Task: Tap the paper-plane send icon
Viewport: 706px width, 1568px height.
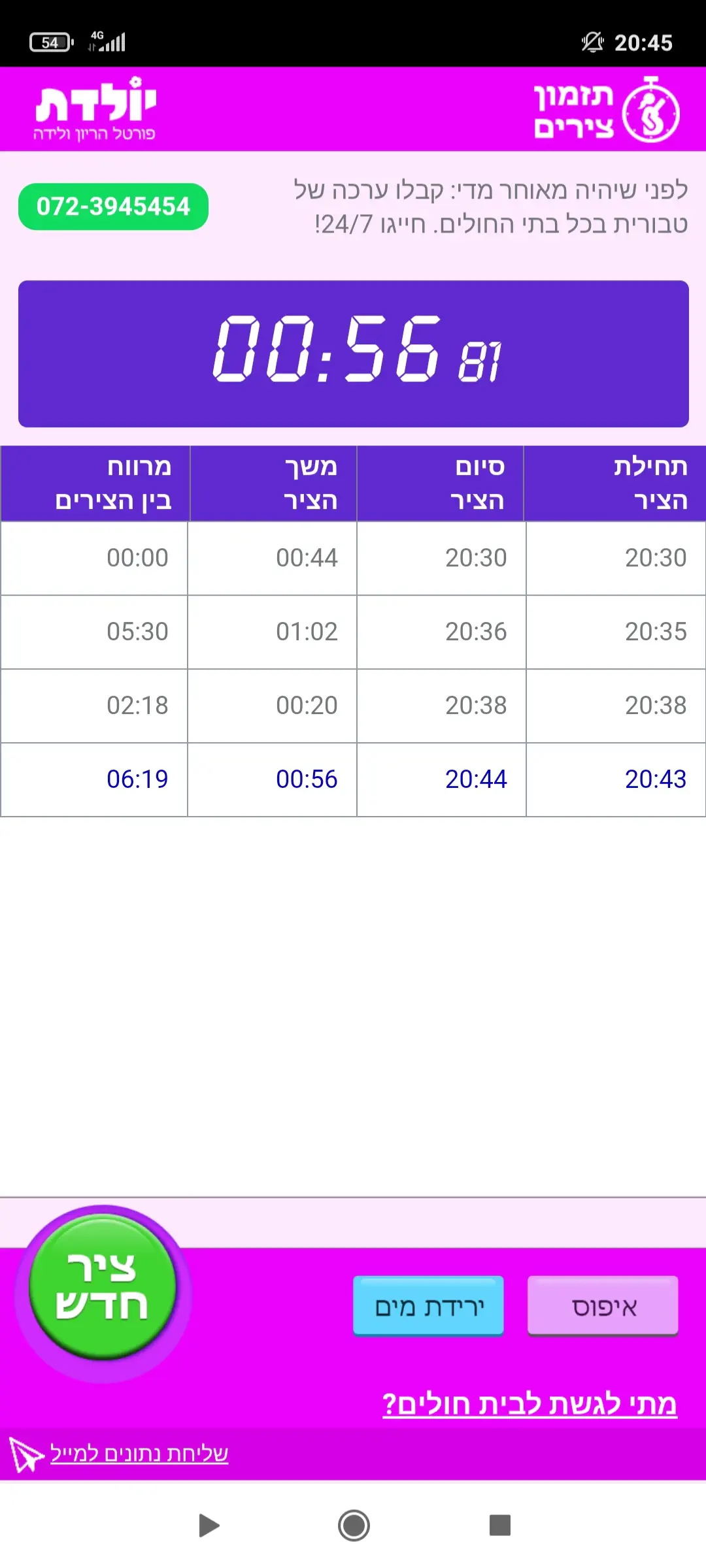Action: click(25, 1454)
